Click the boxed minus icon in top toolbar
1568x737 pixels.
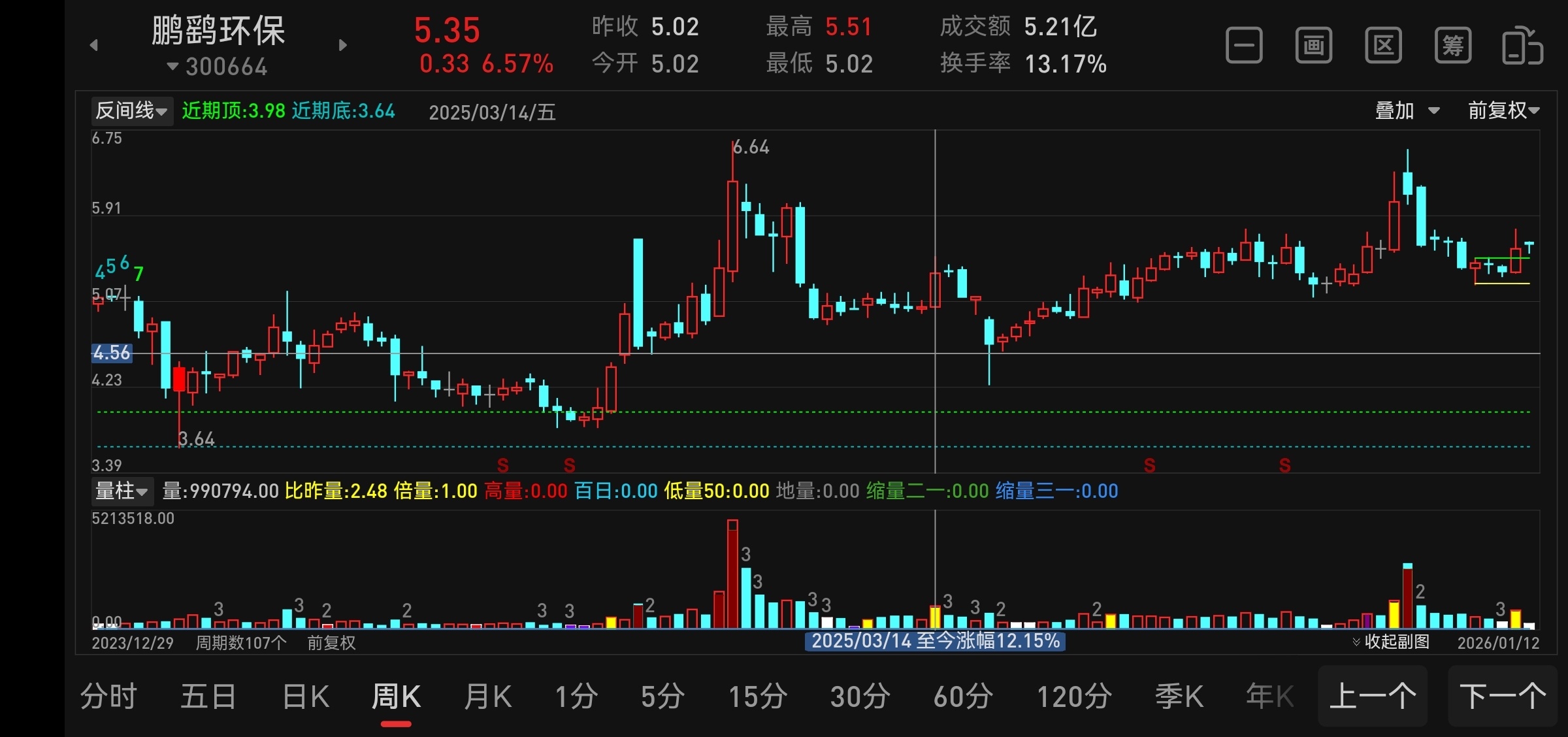(1244, 45)
